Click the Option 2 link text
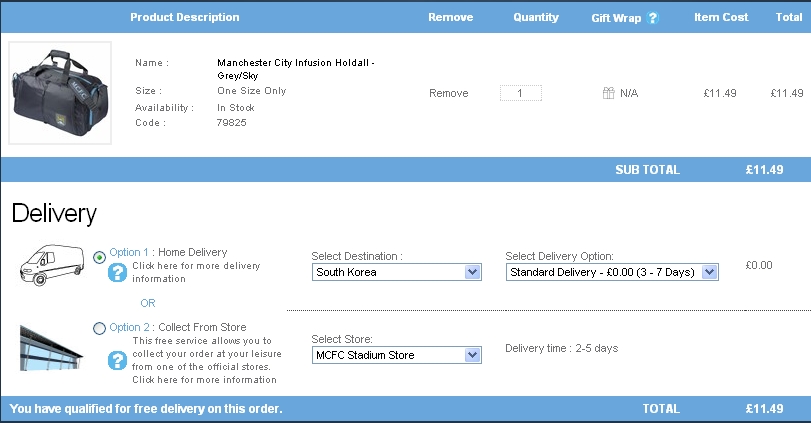 129,327
